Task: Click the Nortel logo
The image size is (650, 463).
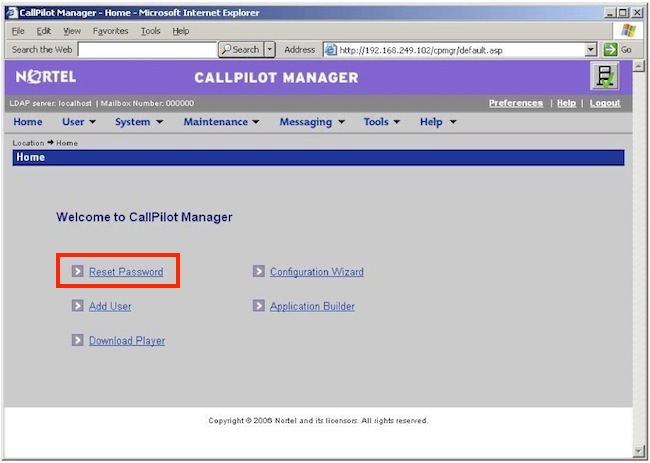Action: tap(46, 77)
